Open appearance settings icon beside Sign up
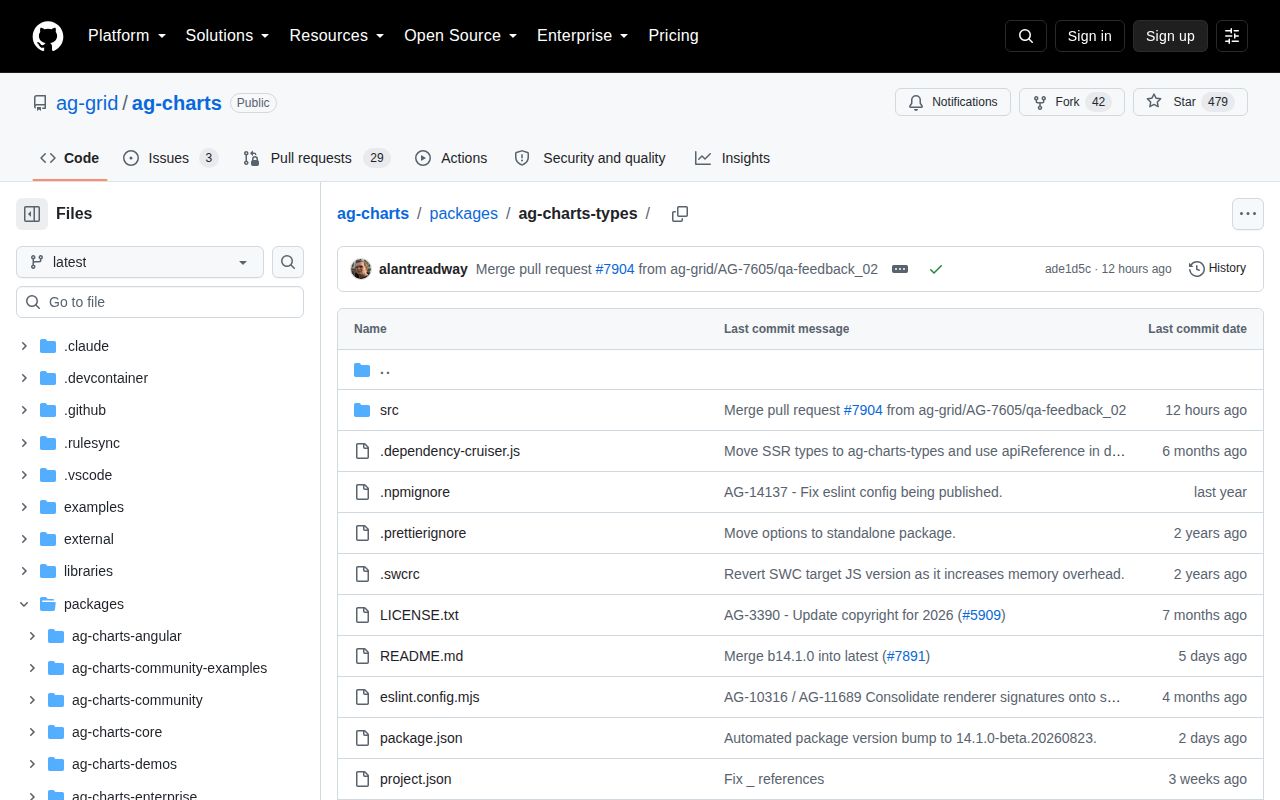This screenshot has height=800, width=1280. coord(1232,36)
